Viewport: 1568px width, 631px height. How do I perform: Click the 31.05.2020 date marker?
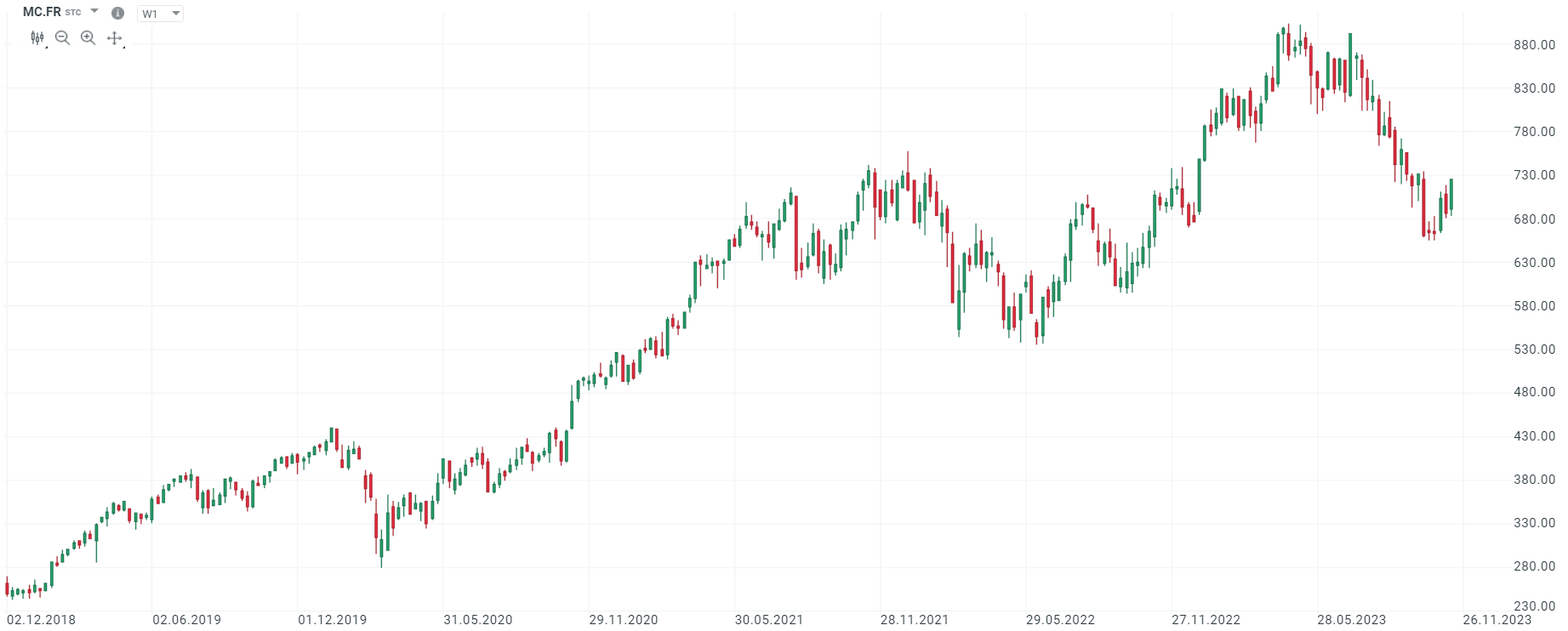477,620
